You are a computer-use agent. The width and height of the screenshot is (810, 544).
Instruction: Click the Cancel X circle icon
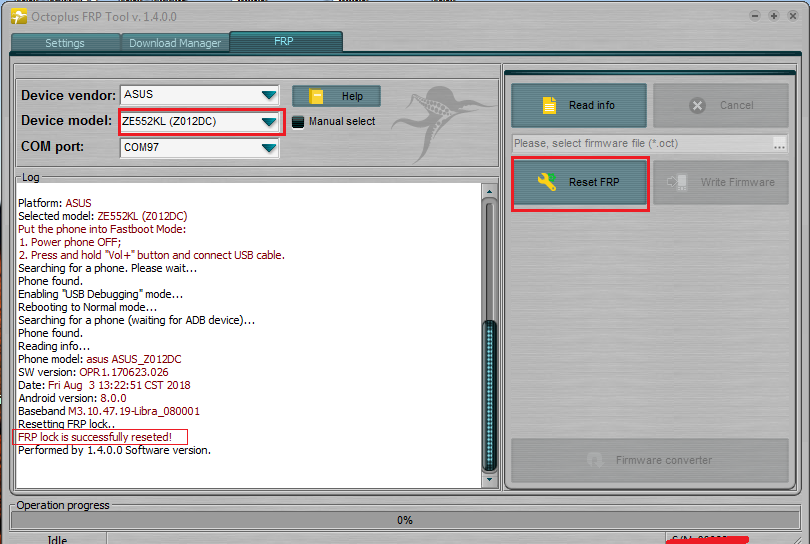pos(697,105)
